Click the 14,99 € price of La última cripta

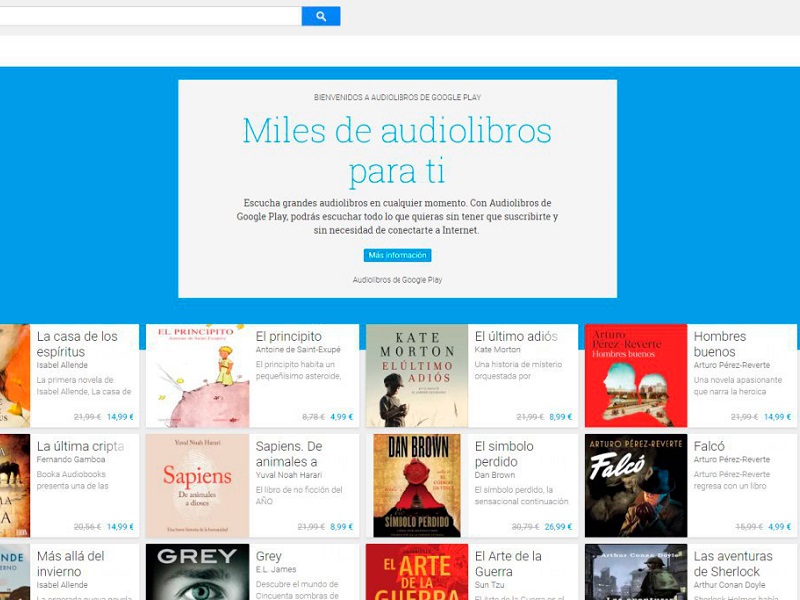(x=120, y=527)
